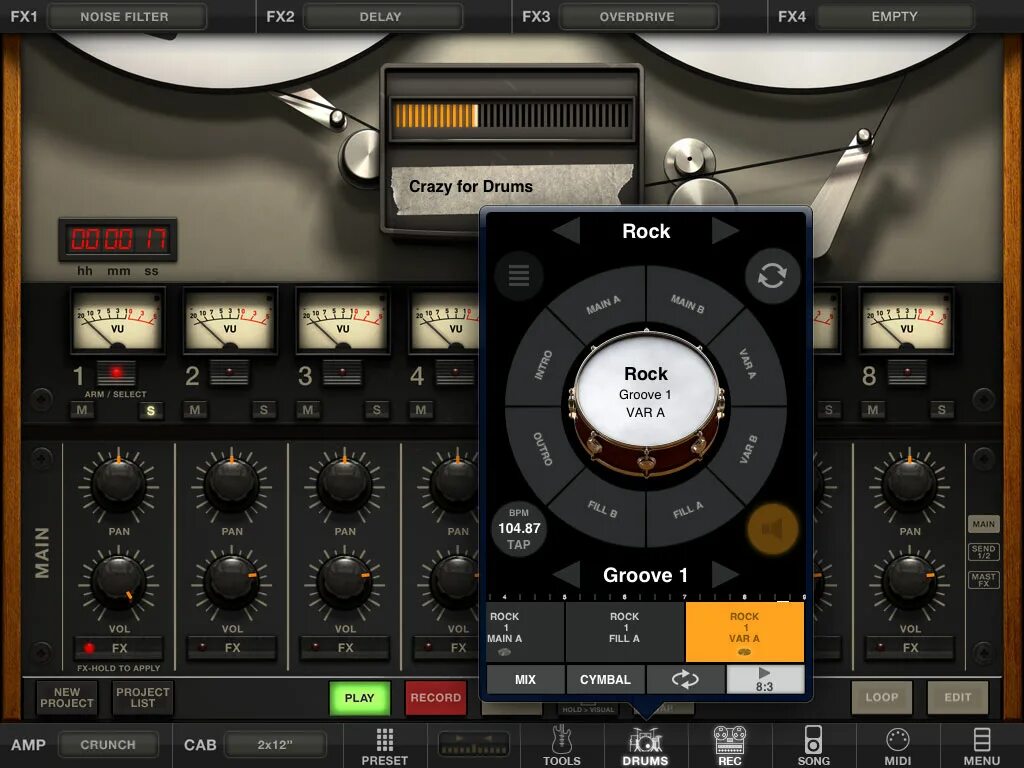Click the green PLAY button
Screen dimensions: 1024x768
coord(359,697)
